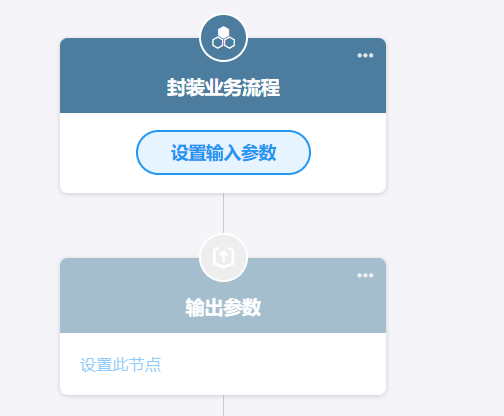Viewport: 504px width, 416px height.
Task: Click the connector line between the two nodes
Action: click(x=223, y=213)
